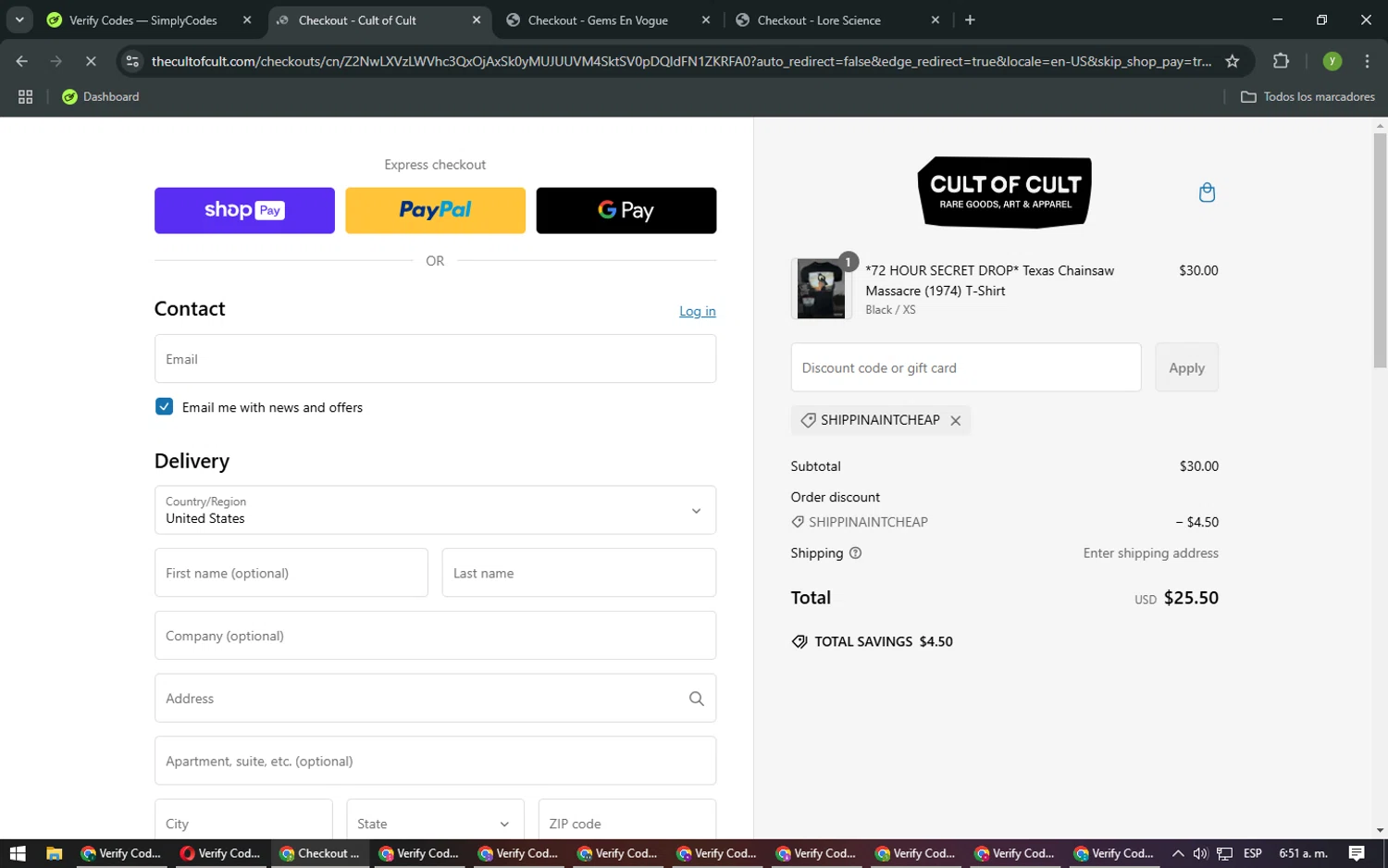The width and height of the screenshot is (1388, 868).
Task: Remove SHIPPINAINTCHEAP discount code tag
Action: point(956,420)
